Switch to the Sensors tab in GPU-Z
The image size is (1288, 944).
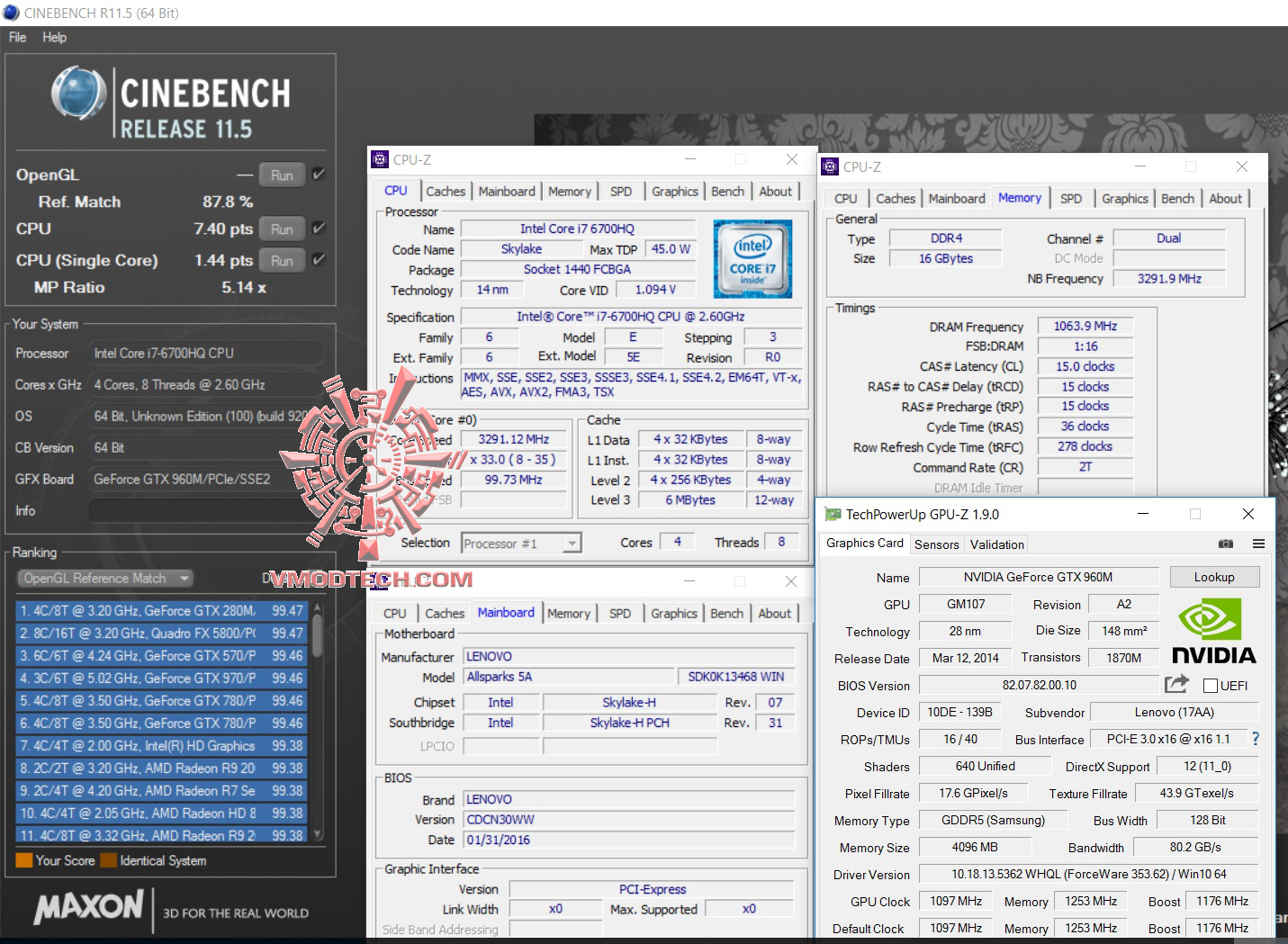(936, 544)
